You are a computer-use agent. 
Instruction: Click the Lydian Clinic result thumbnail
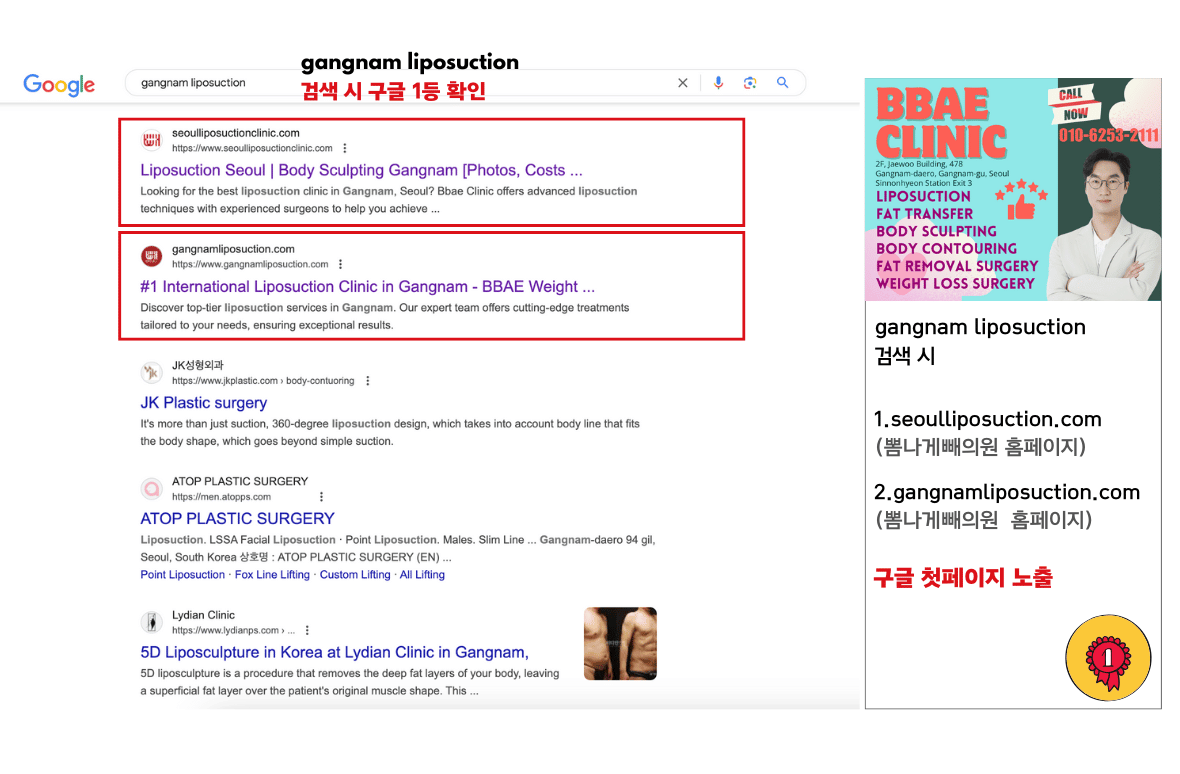[620, 644]
